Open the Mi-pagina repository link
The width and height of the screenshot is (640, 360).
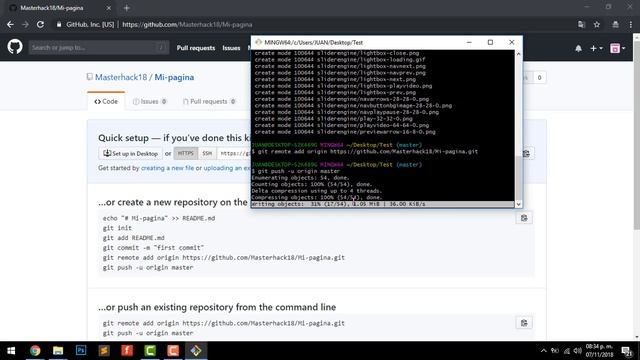174,77
